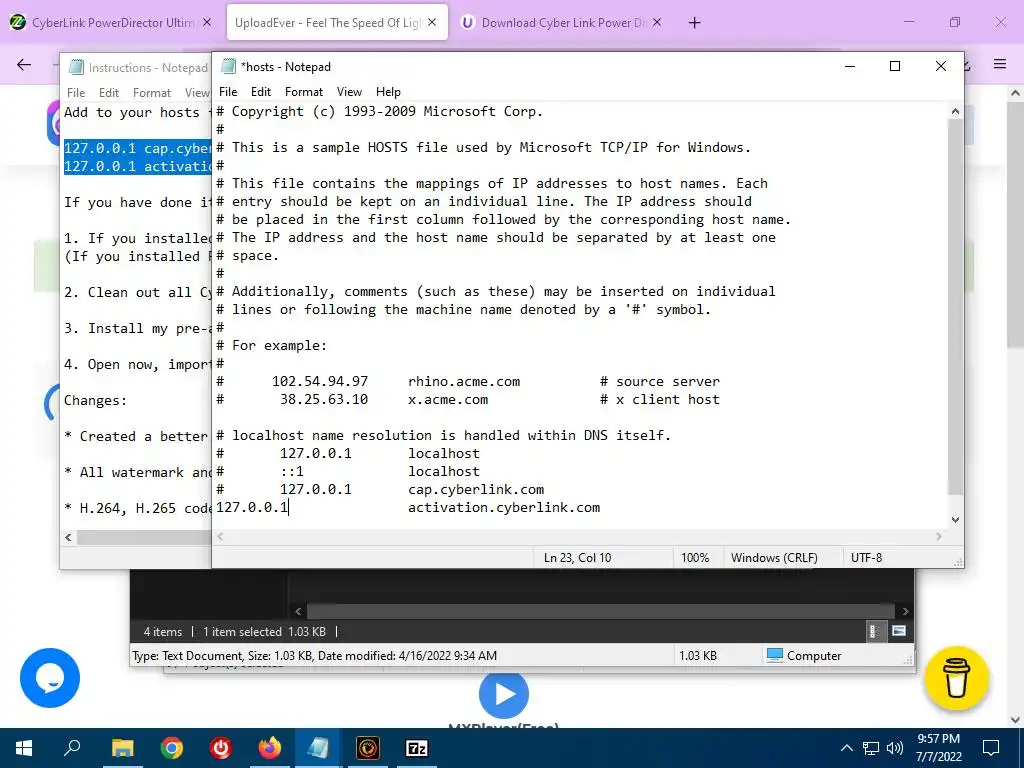
Task: Switch to Download Cyber Link Power Director tab
Action: pos(563,22)
